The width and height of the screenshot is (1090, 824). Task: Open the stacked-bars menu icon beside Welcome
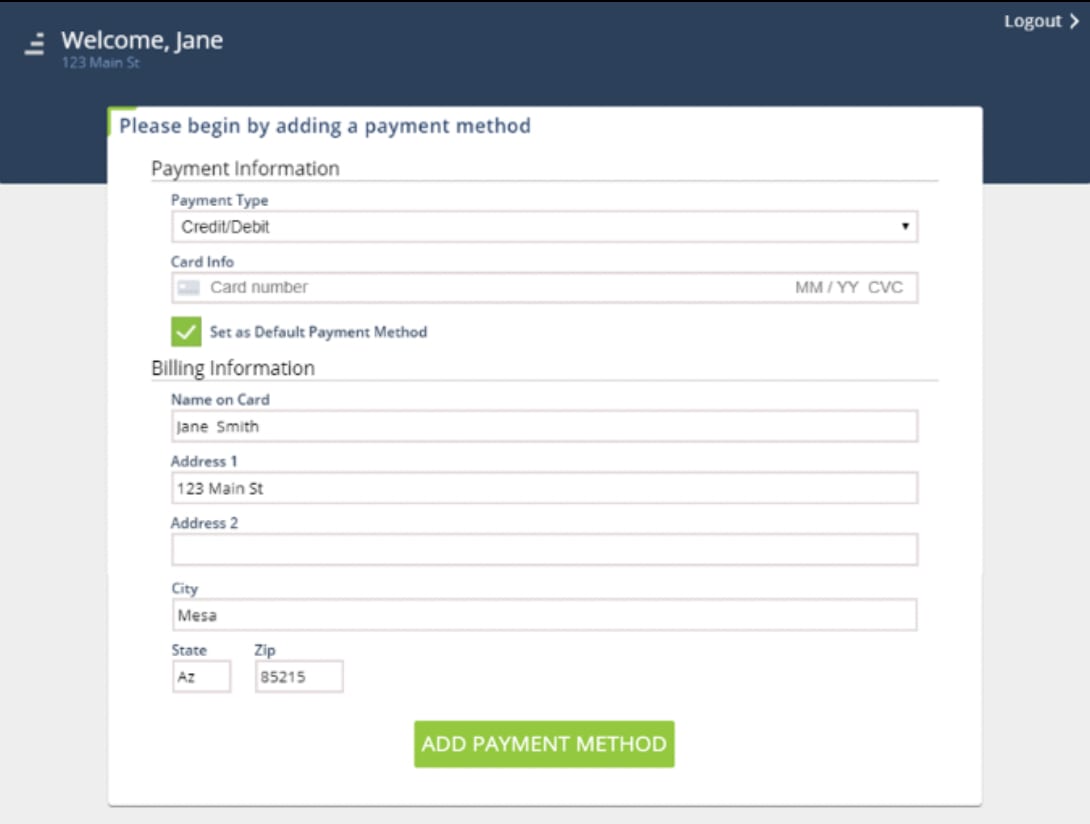coord(35,43)
